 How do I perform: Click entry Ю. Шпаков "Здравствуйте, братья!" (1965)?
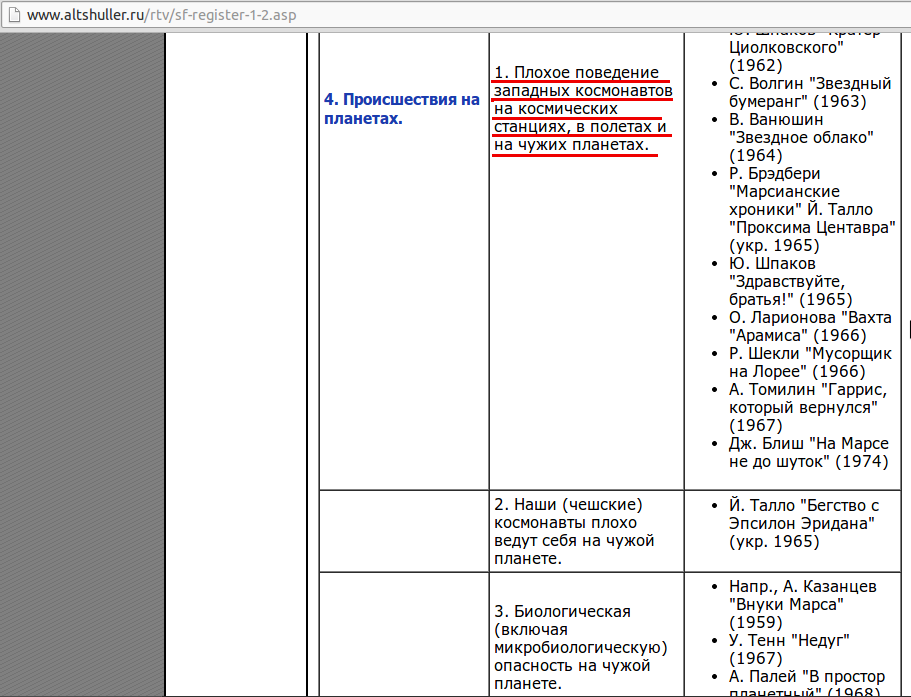pyautogui.click(x=791, y=281)
